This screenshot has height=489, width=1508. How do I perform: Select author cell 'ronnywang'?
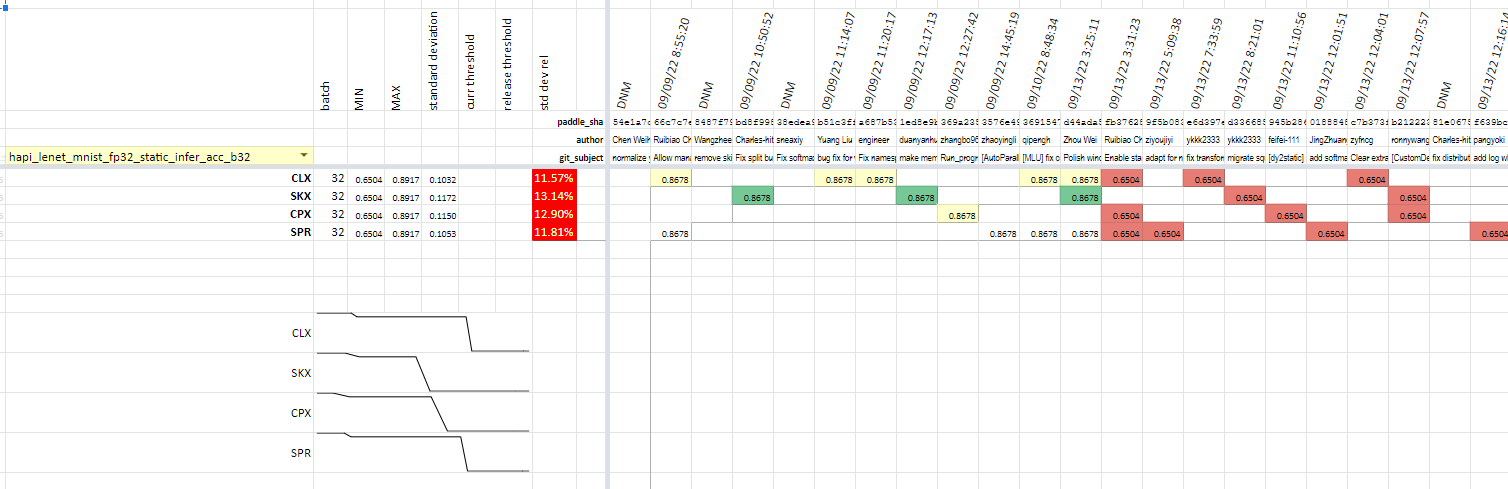(1409, 140)
